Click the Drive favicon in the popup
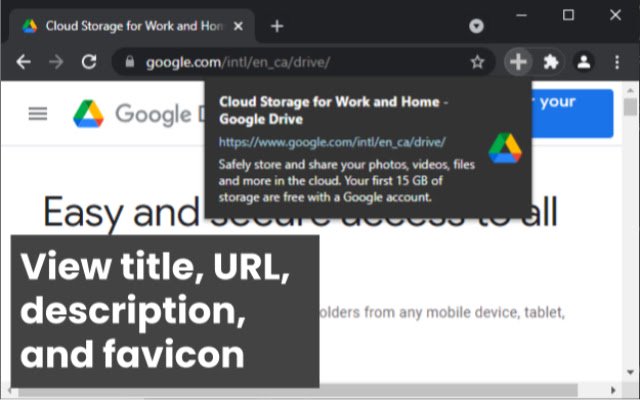This screenshot has width=640, height=400. click(x=505, y=148)
